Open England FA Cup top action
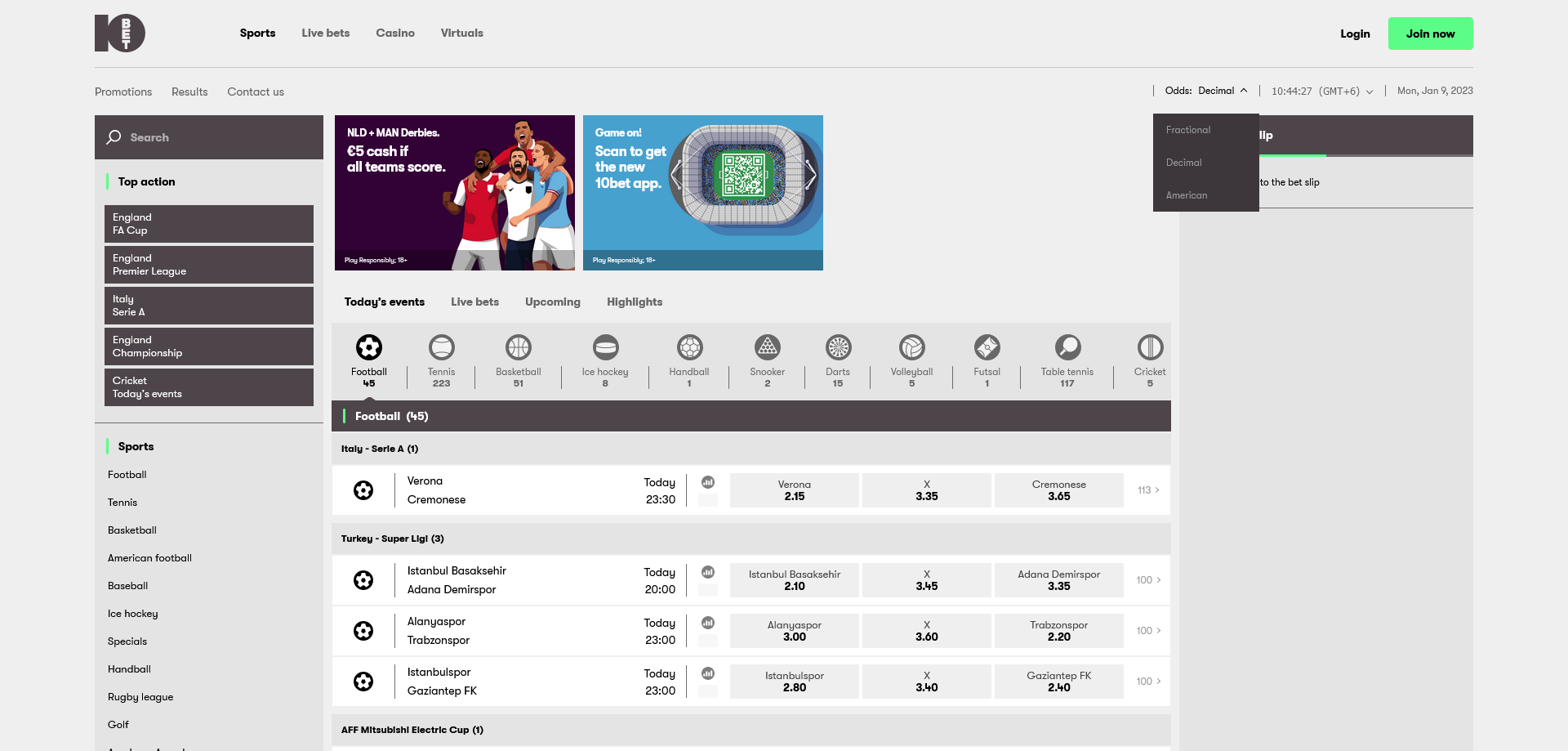This screenshot has width=1568, height=751. 209,224
